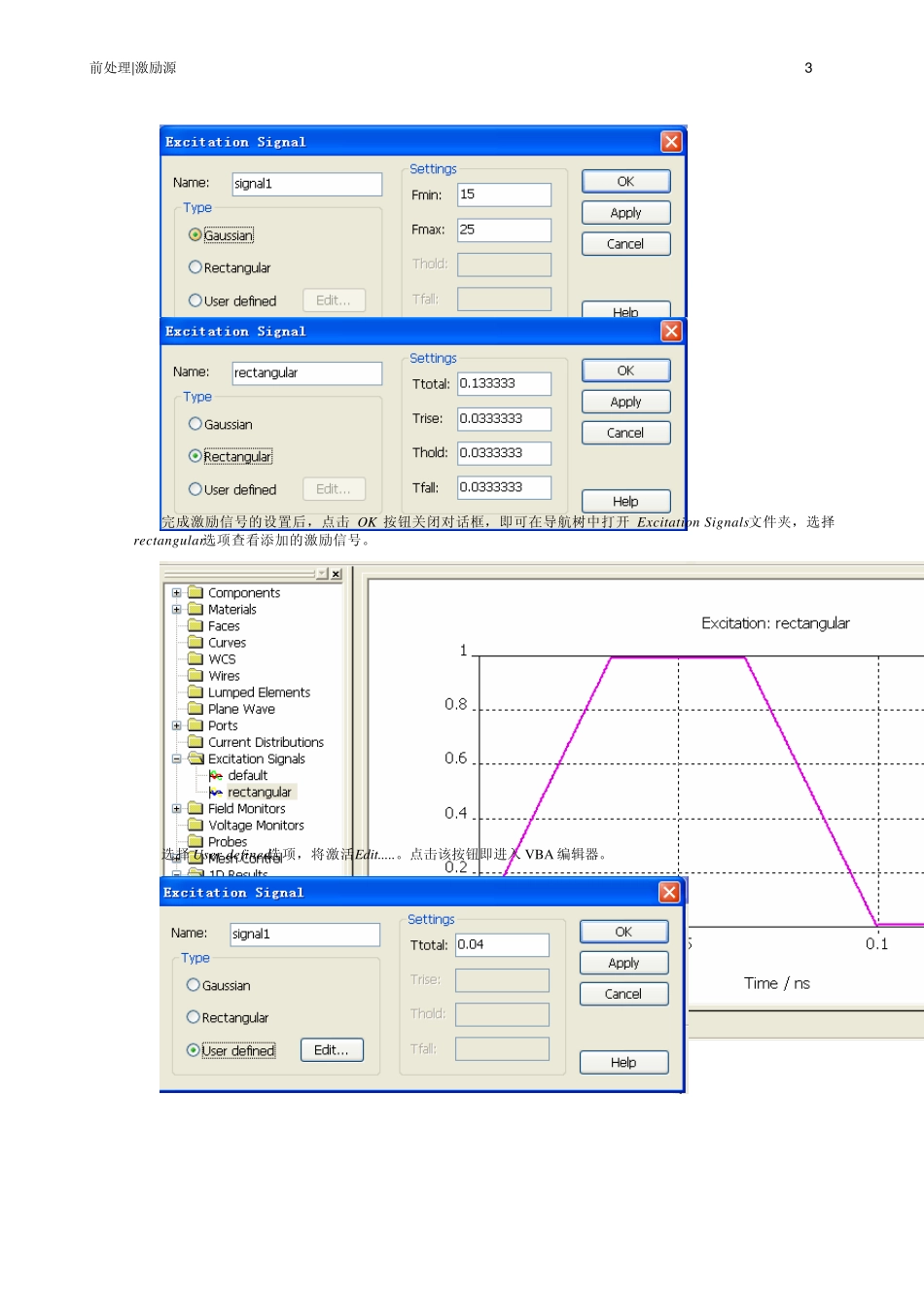Click the open Excitation Signals folder icon
Screen dimensions: 924x1307
click(x=195, y=758)
